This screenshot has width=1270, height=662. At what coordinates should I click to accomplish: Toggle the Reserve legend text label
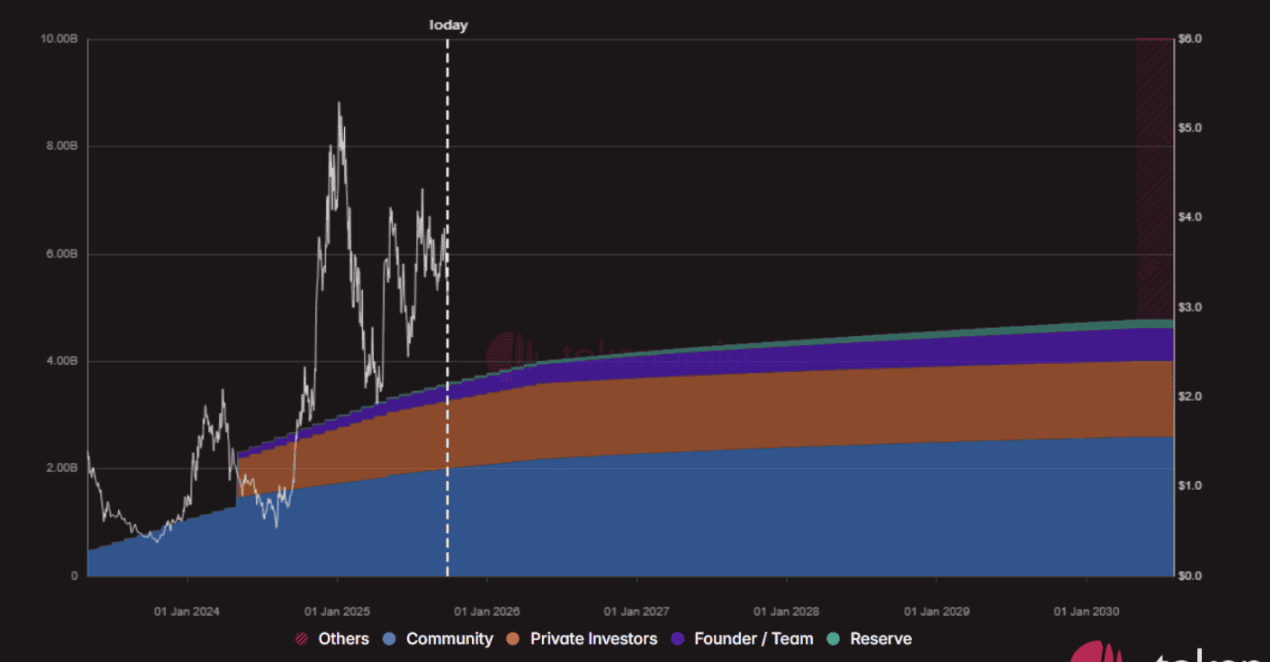pyautogui.click(x=880, y=639)
